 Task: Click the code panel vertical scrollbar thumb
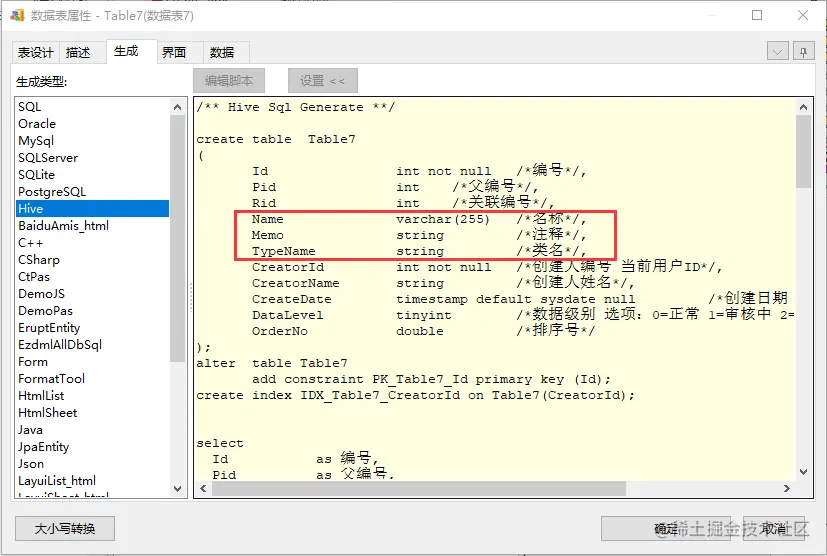[x=803, y=152]
